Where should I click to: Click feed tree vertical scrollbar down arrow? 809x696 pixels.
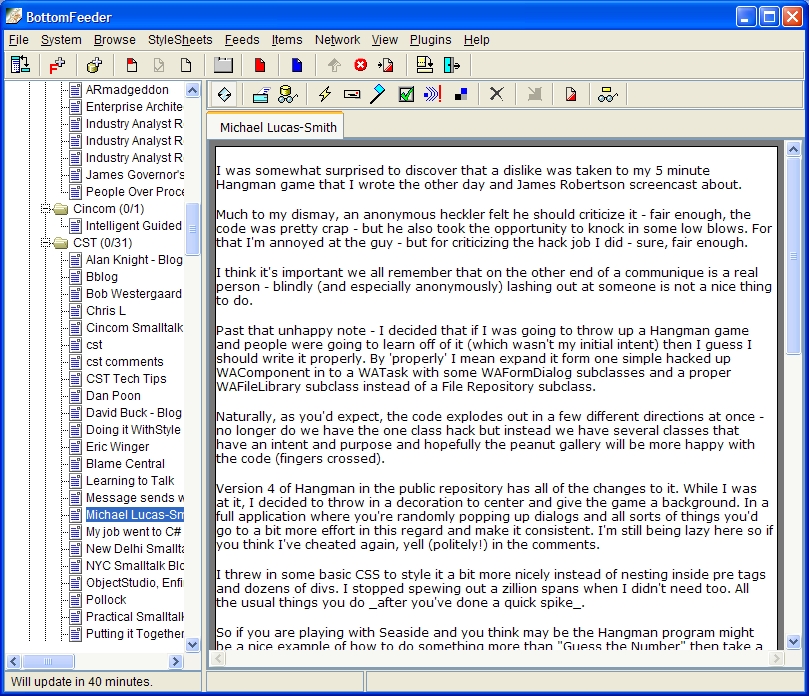pyautogui.click(x=192, y=645)
